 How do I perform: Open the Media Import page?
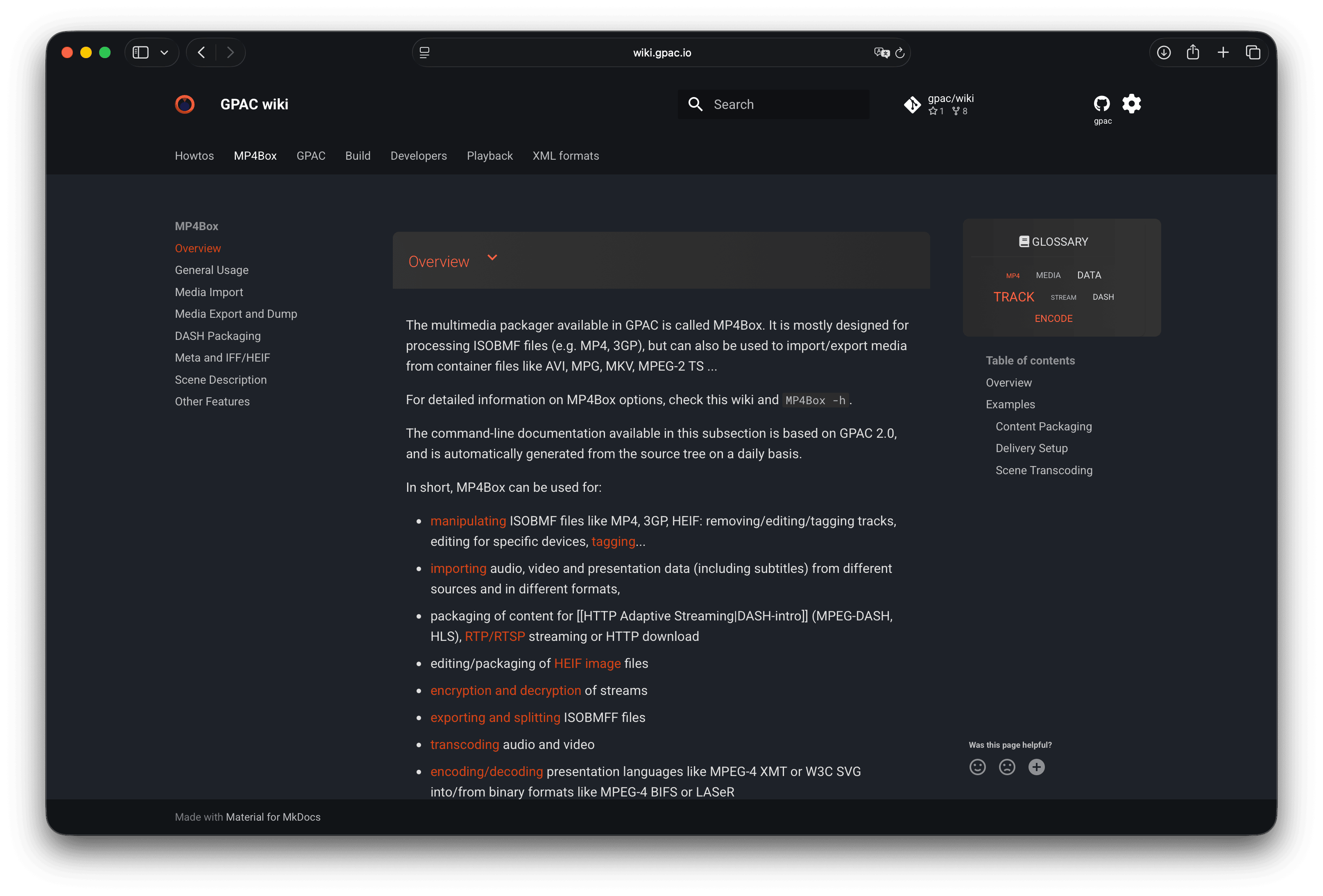click(x=209, y=292)
